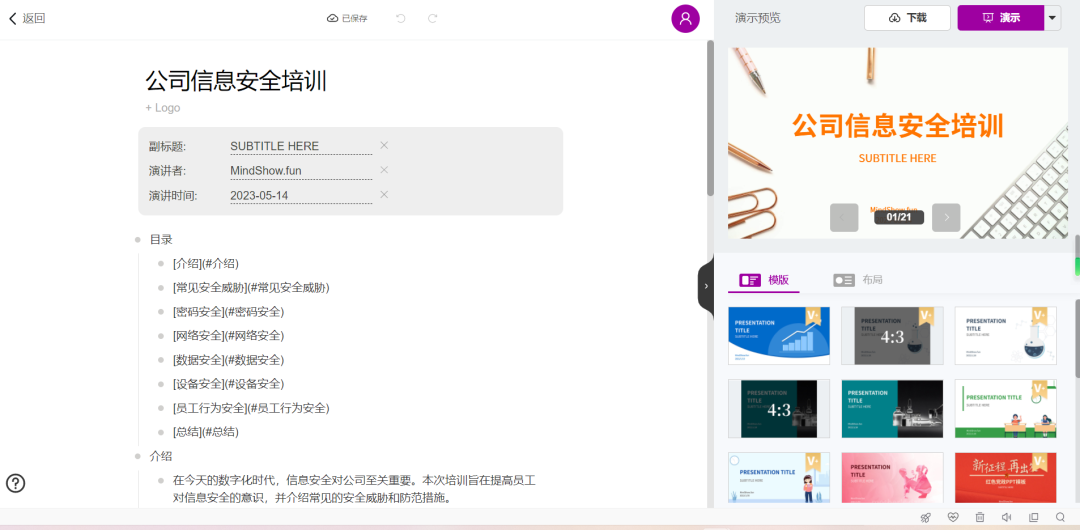This screenshot has height=530, width=1080.
Task: Click the 返回 back label
Action: [x=34, y=19]
